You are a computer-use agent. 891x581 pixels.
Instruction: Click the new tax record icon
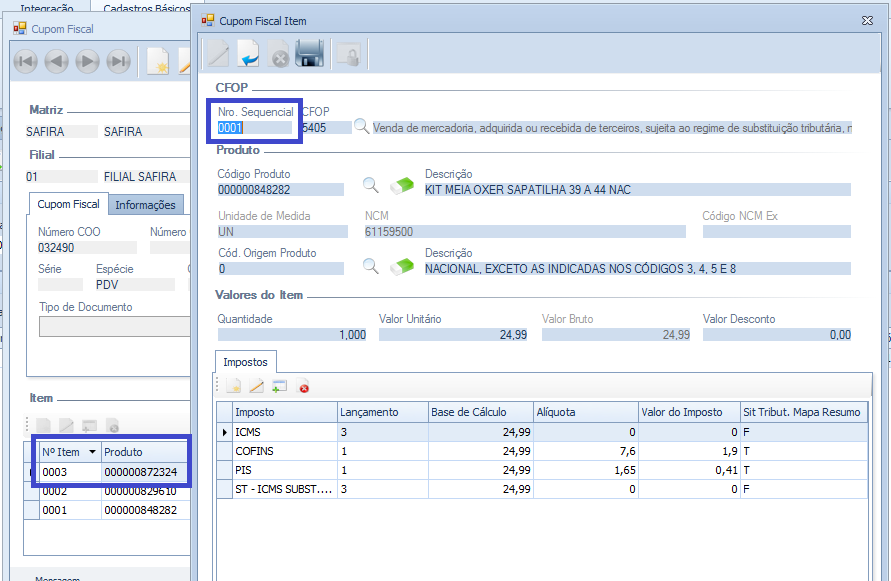234,386
